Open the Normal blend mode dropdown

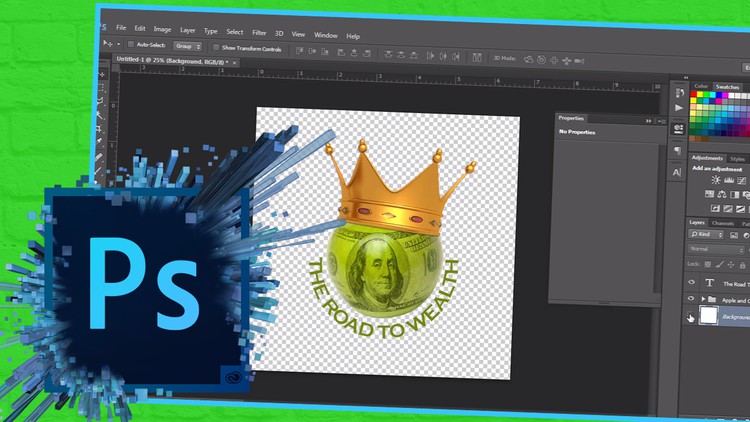tap(716, 249)
